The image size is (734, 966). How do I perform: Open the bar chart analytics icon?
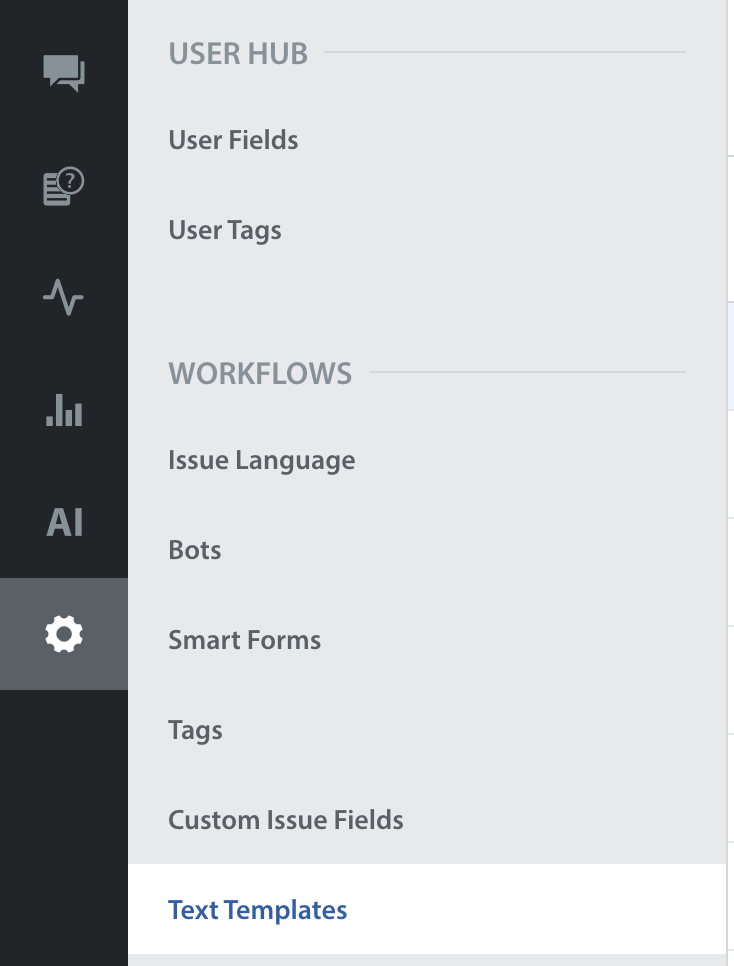(x=64, y=410)
